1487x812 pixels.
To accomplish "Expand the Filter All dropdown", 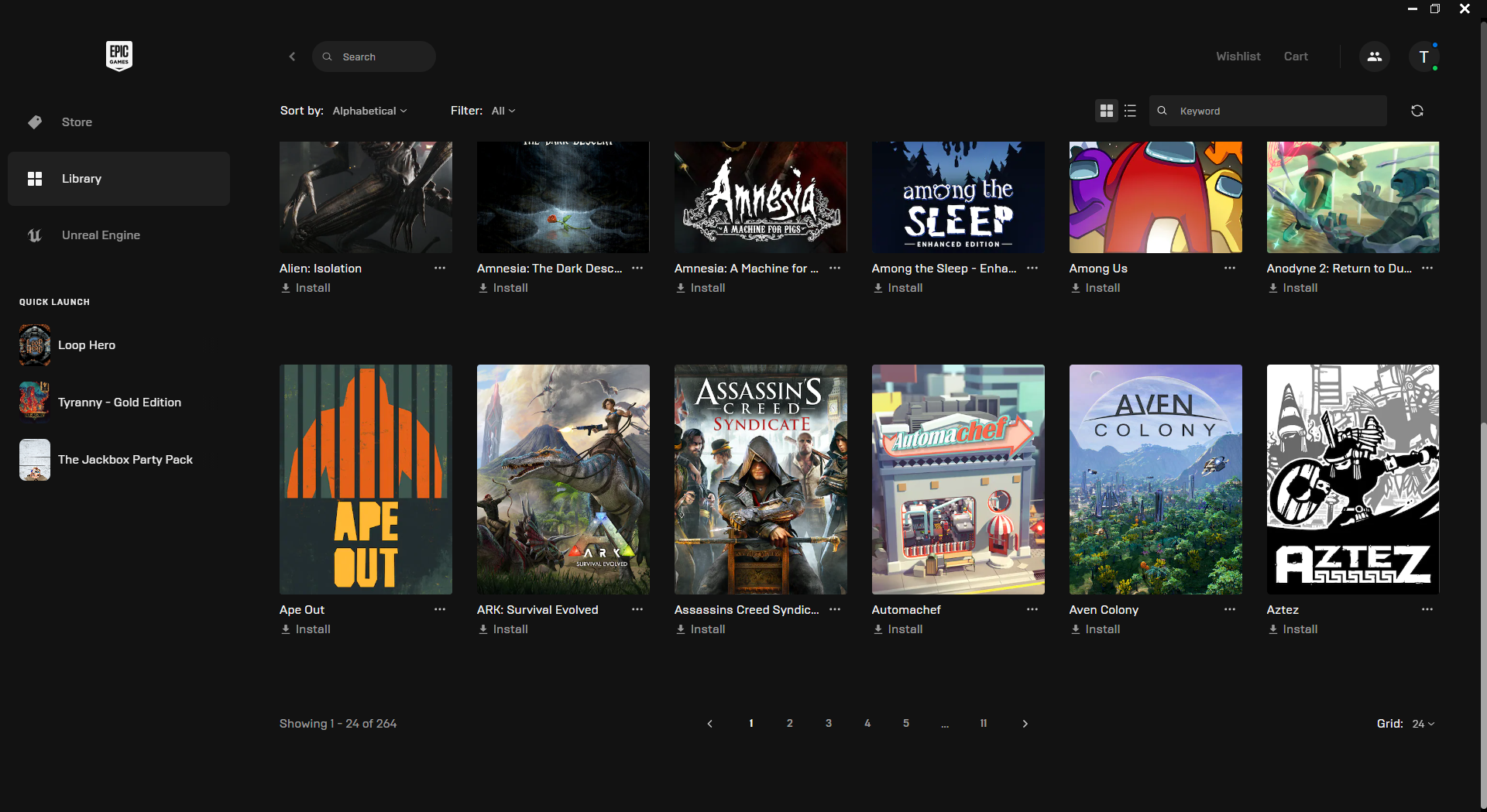I will pos(503,111).
